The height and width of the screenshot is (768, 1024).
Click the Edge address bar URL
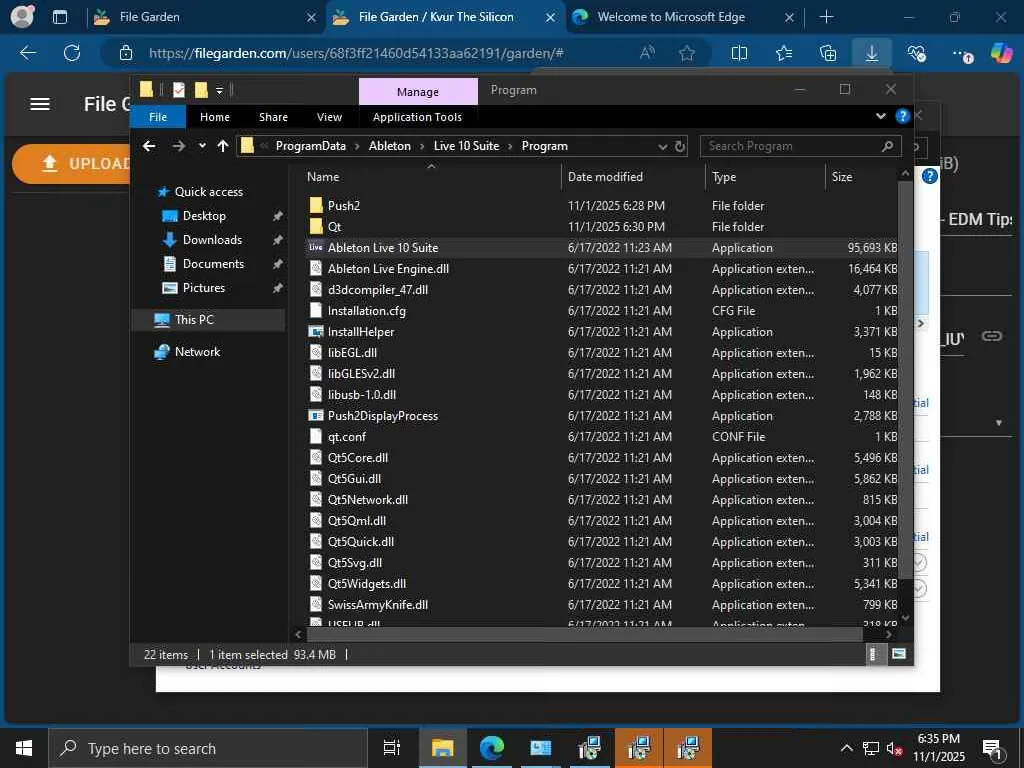click(x=356, y=53)
